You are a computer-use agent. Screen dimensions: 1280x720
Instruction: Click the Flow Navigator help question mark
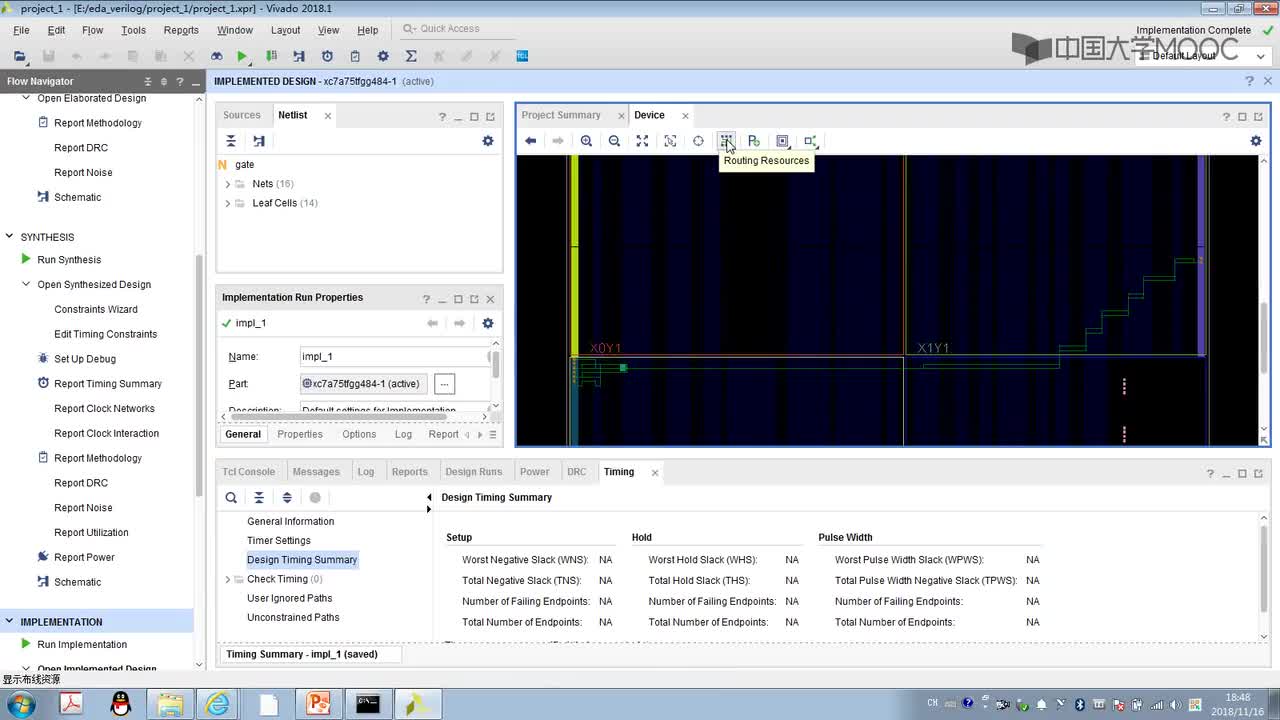click(x=182, y=81)
